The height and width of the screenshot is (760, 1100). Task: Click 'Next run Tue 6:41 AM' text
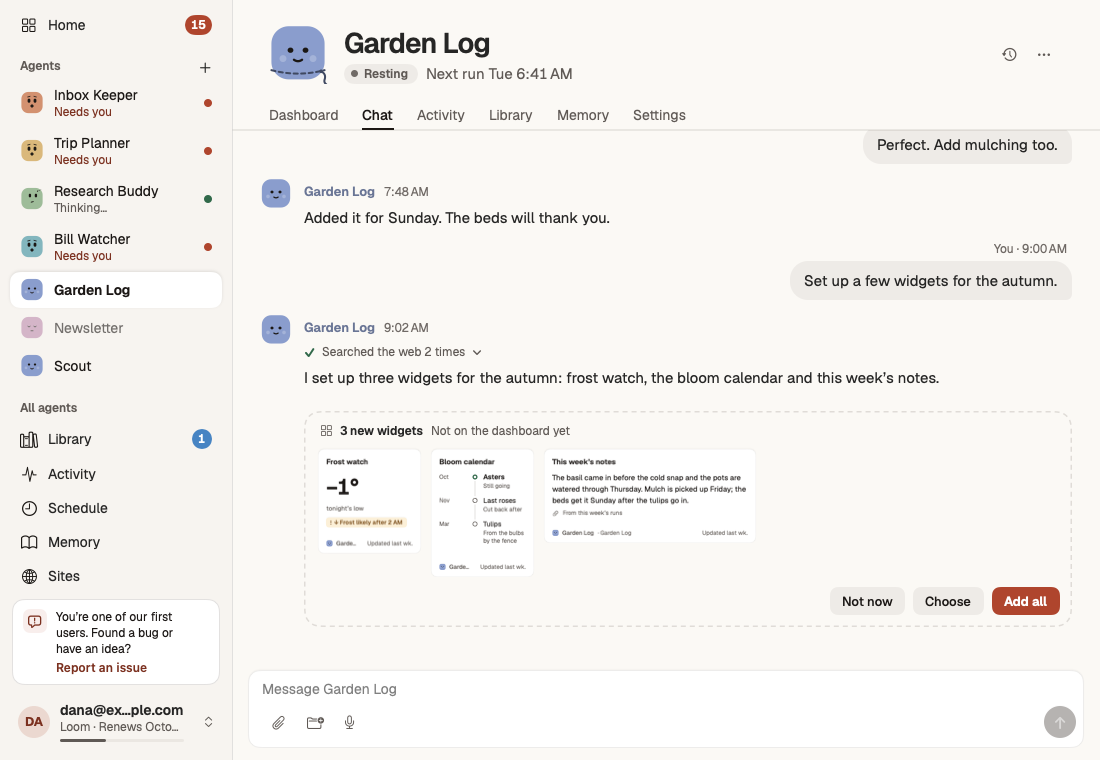tap(499, 74)
